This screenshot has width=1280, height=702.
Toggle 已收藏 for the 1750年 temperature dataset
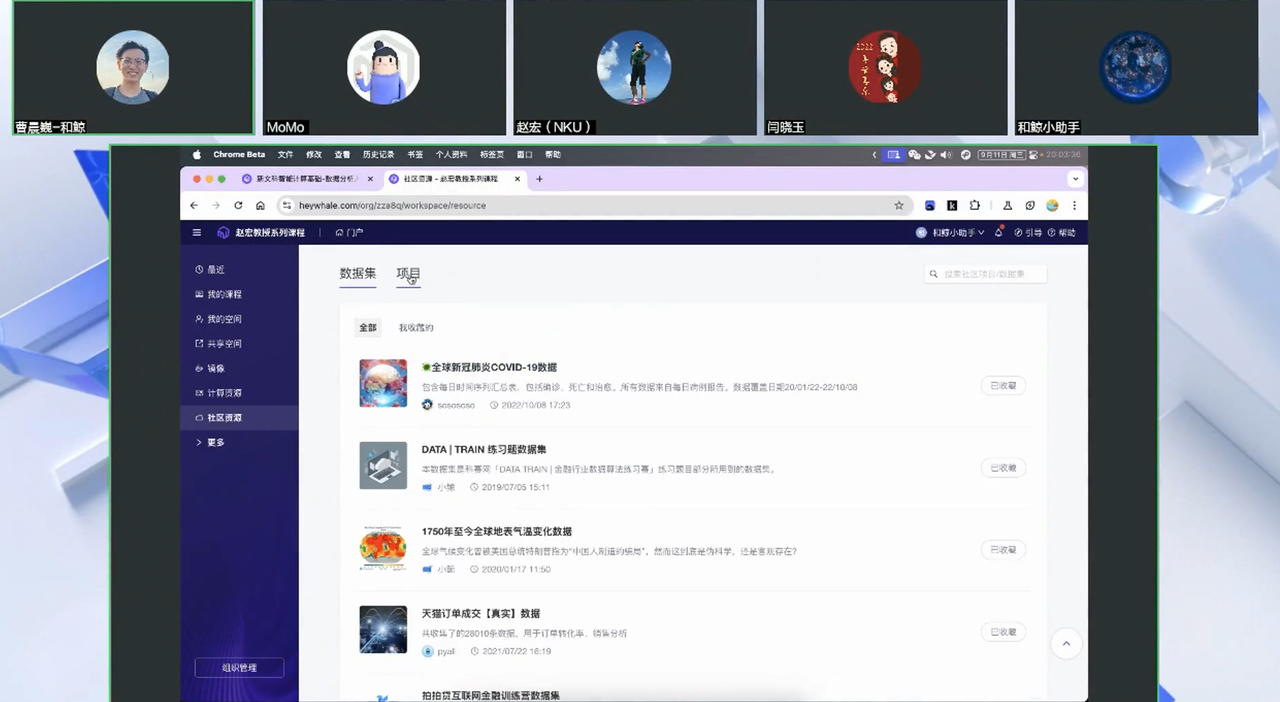[x=1003, y=550]
